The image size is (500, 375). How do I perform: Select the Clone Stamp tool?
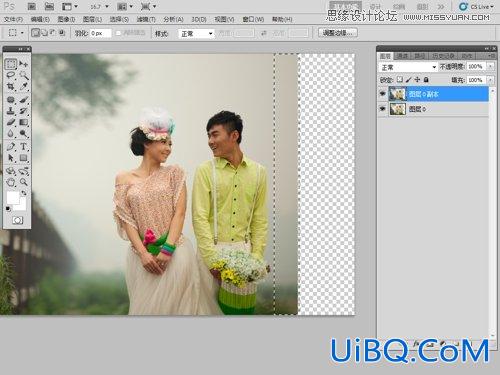click(11, 111)
